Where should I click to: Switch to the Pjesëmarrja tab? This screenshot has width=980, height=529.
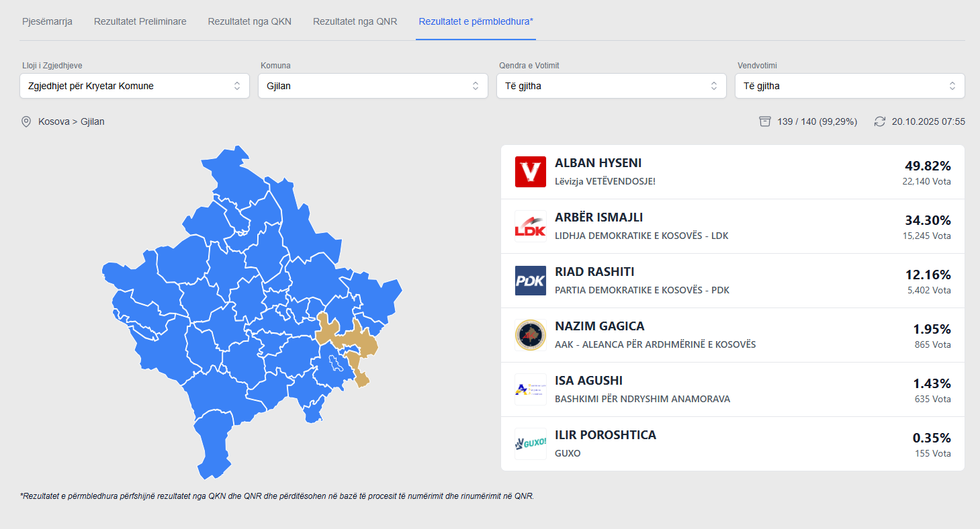tap(47, 21)
